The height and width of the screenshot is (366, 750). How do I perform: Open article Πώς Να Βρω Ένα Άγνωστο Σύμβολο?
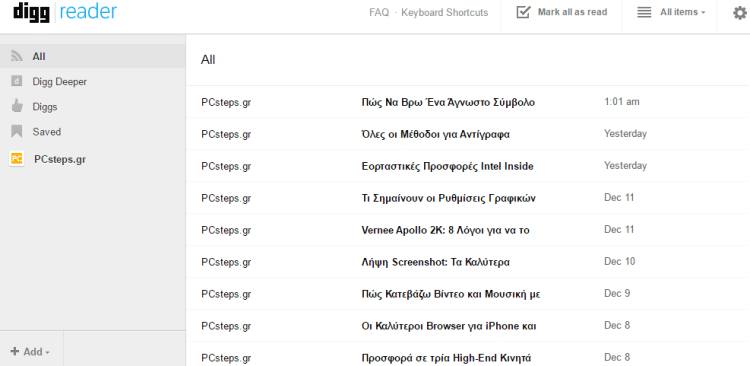coord(448,102)
